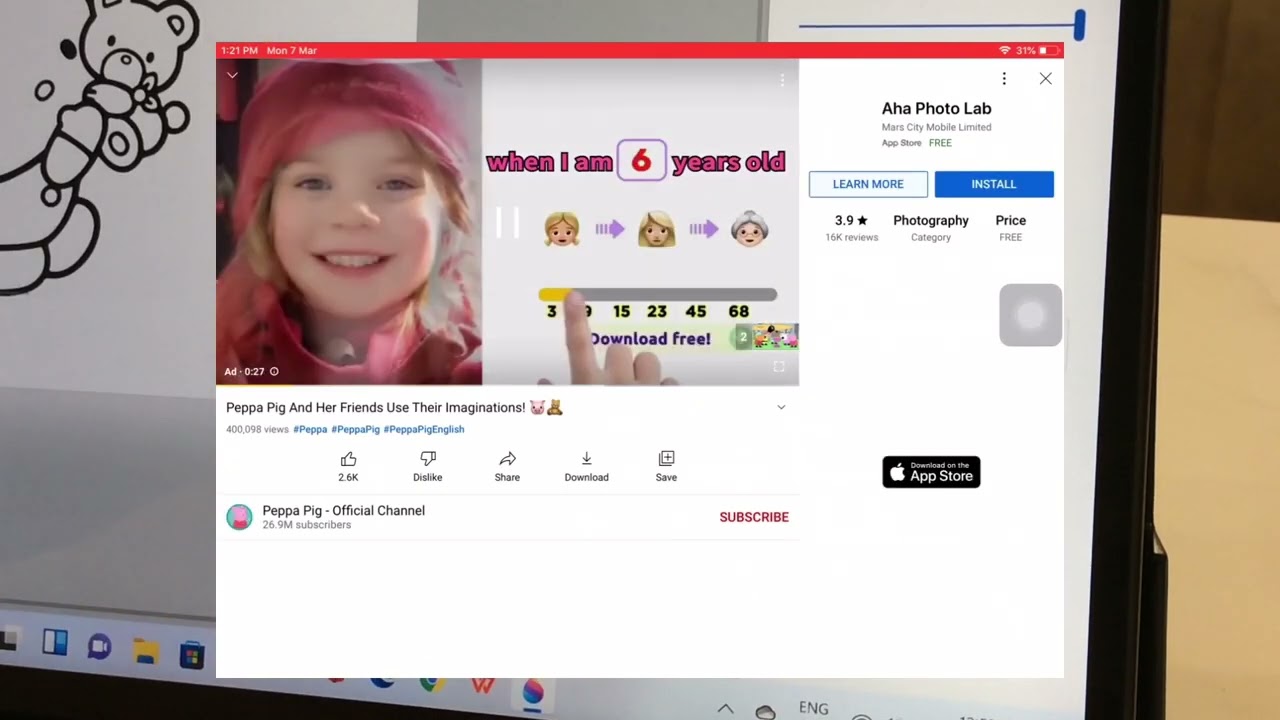Tap the Mars City Mobile Limited developer name
Viewport: 1280px width, 720px height.
click(x=937, y=127)
